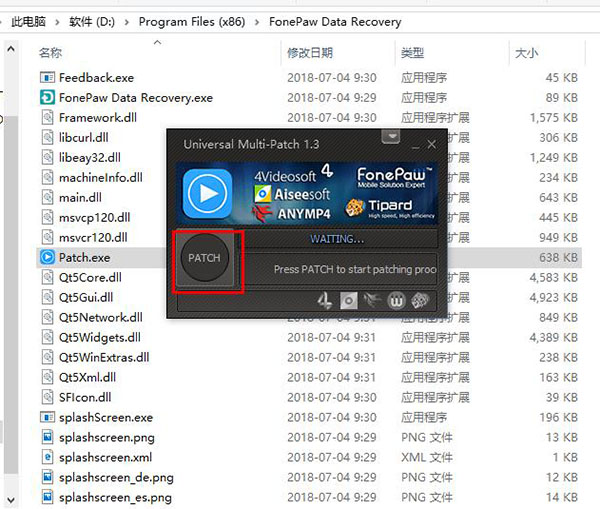Click the blue play logo in banner
Image resolution: width=600 pixels, height=509 pixels.
click(x=207, y=192)
